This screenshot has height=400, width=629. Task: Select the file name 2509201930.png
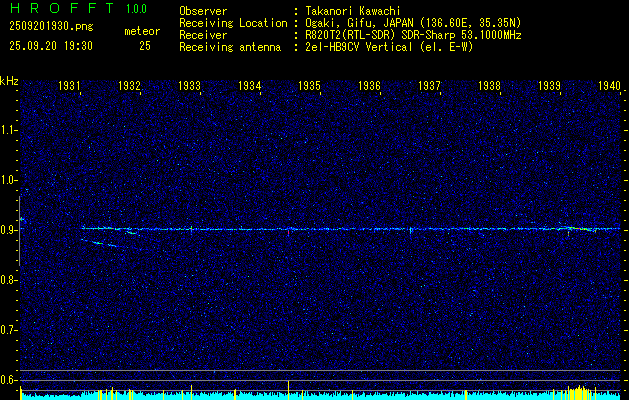click(x=51, y=27)
